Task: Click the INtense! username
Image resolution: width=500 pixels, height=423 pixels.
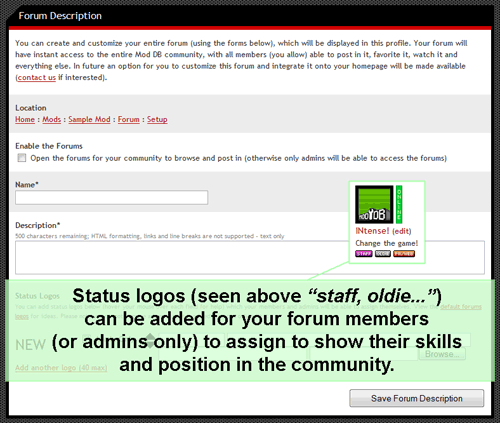Action: tap(372, 231)
